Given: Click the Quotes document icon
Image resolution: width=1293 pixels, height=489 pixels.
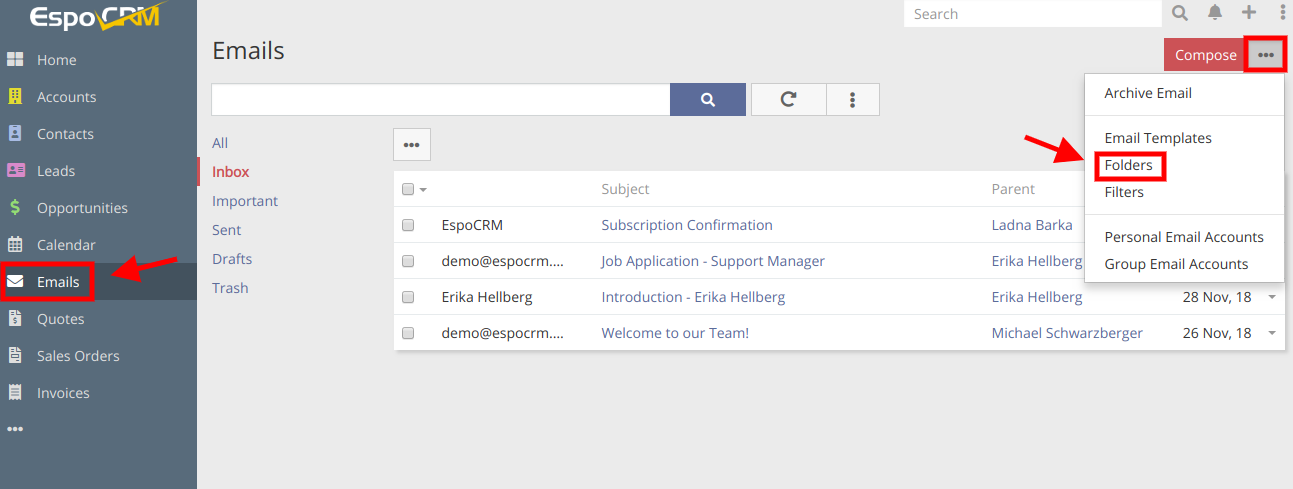Looking at the screenshot, I should (15, 319).
